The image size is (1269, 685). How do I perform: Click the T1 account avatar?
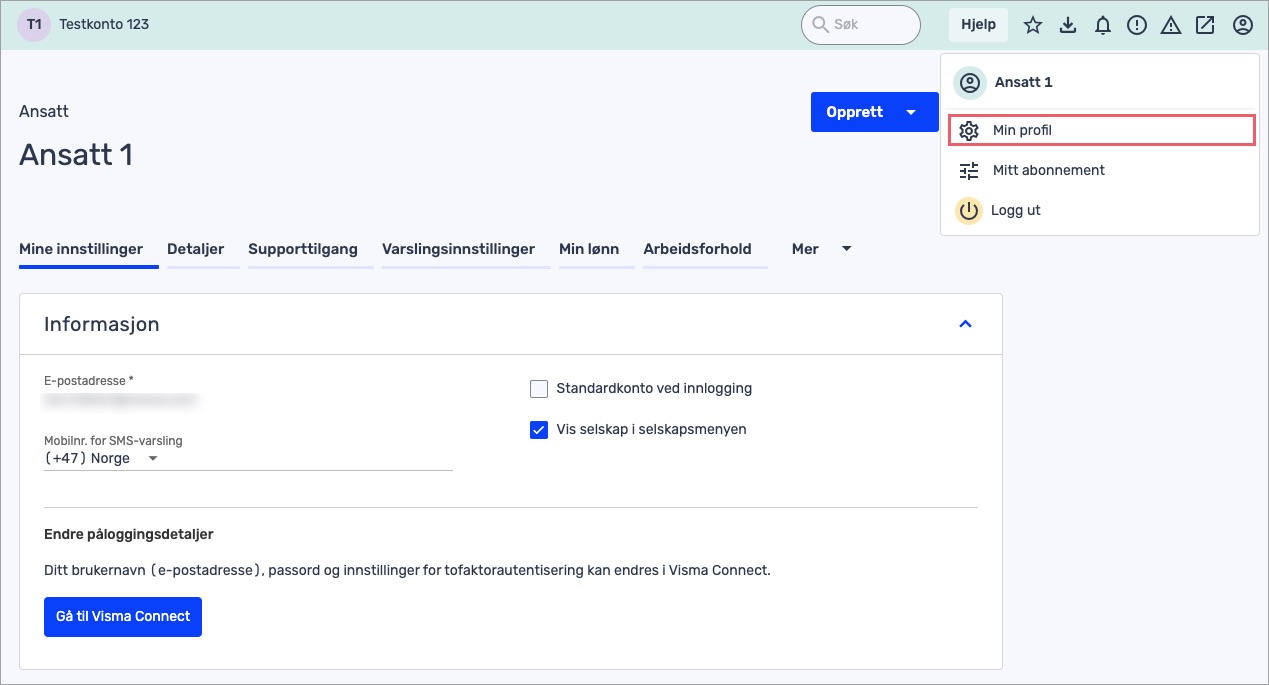34,24
